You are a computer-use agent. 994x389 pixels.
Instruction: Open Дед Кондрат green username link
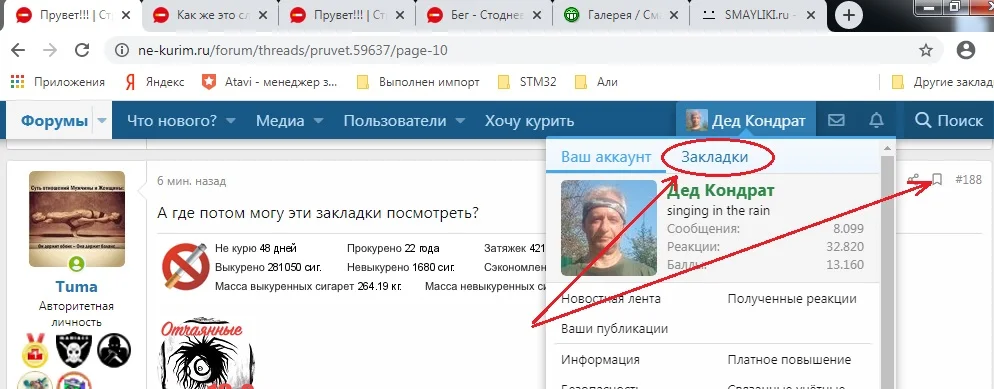click(721, 191)
